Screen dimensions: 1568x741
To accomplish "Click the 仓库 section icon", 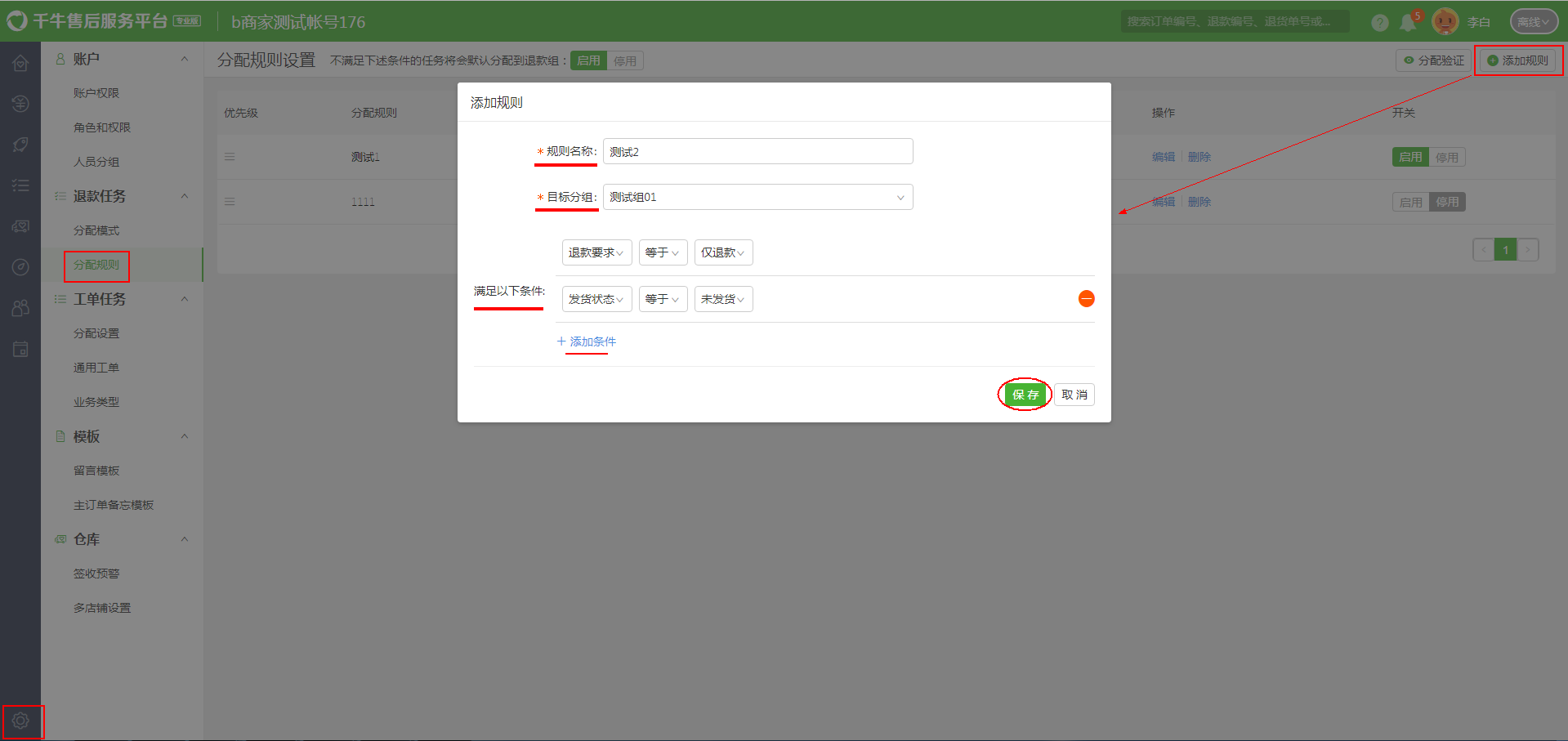I will point(60,539).
